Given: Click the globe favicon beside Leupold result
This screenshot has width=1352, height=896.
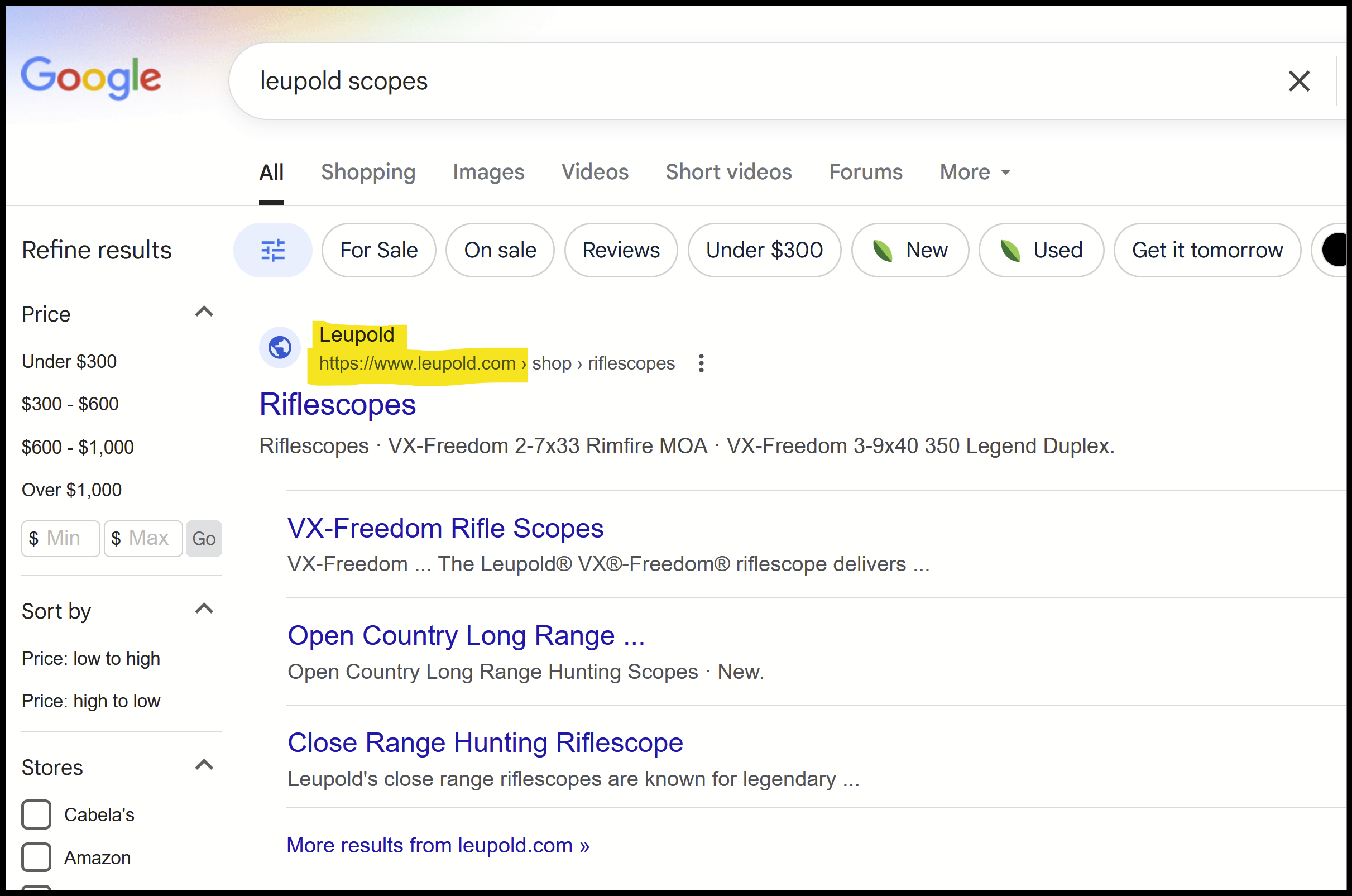Looking at the screenshot, I should [280, 347].
